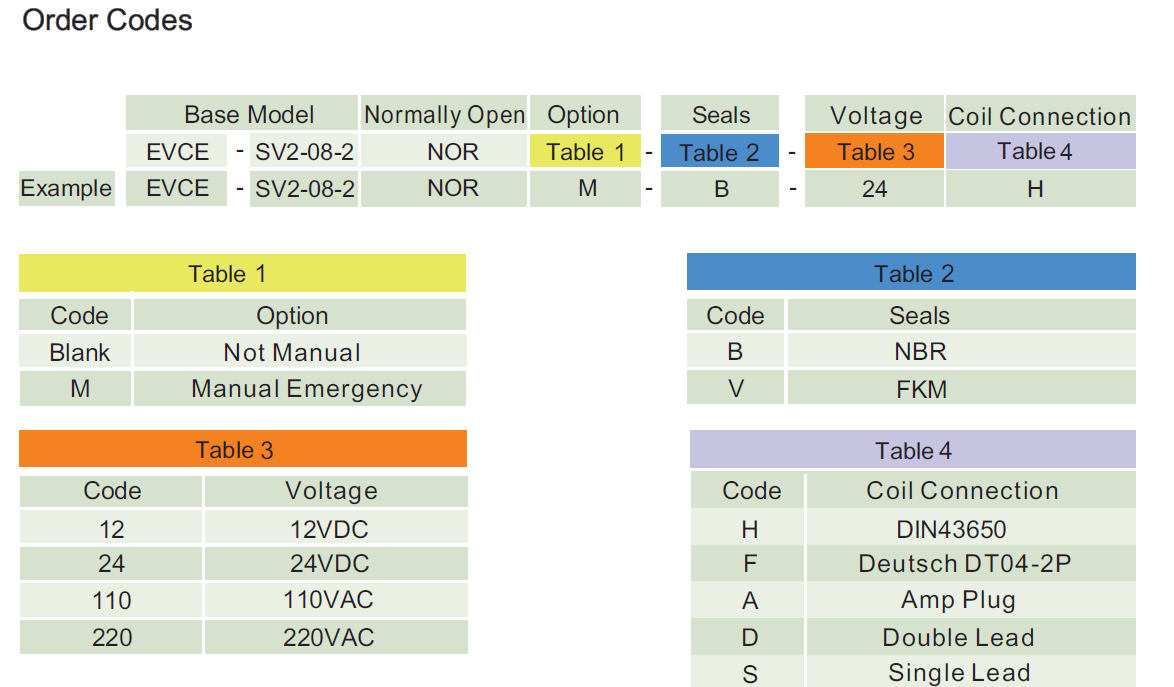Click the yellow "Table 1" cell in the order code row
Image resolution: width=1174 pixels, height=687 pixels.
pos(586,152)
